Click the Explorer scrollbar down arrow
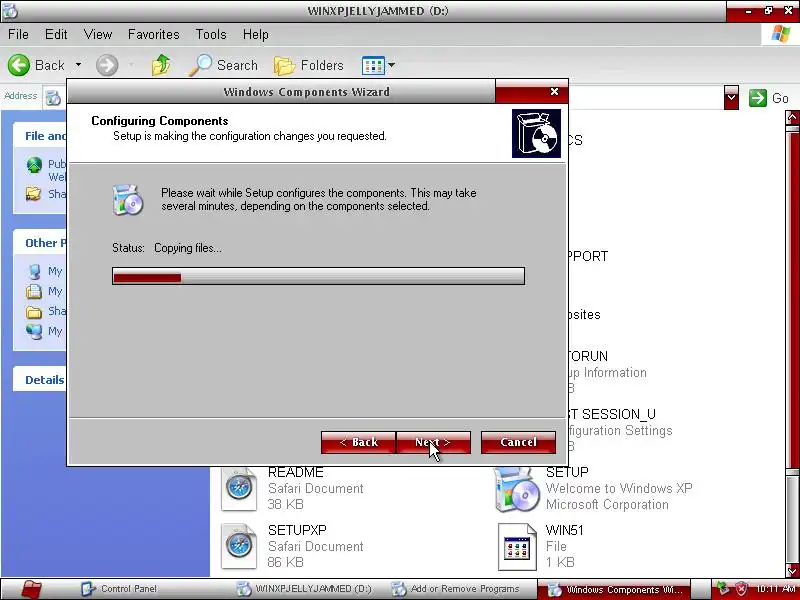Screen dimensions: 800x600 pos(792,570)
